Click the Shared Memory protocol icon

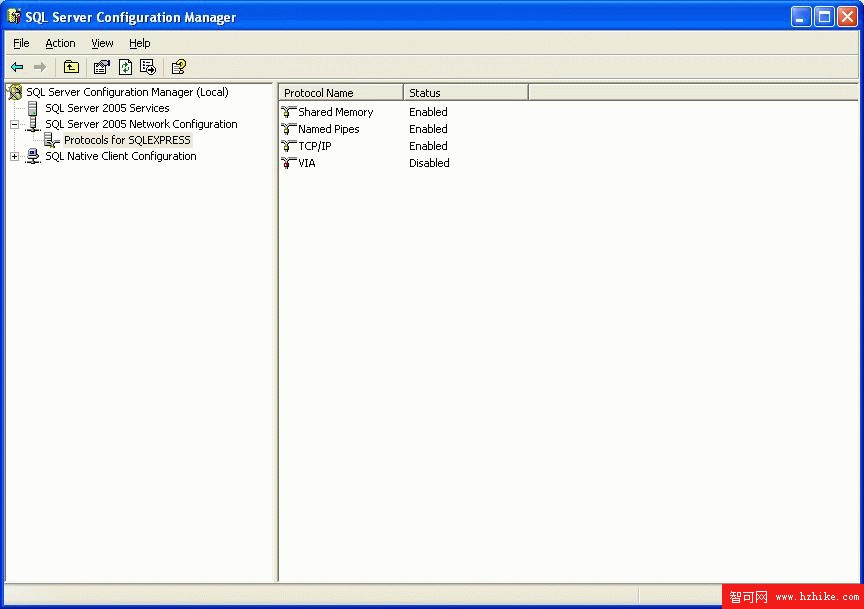click(289, 112)
